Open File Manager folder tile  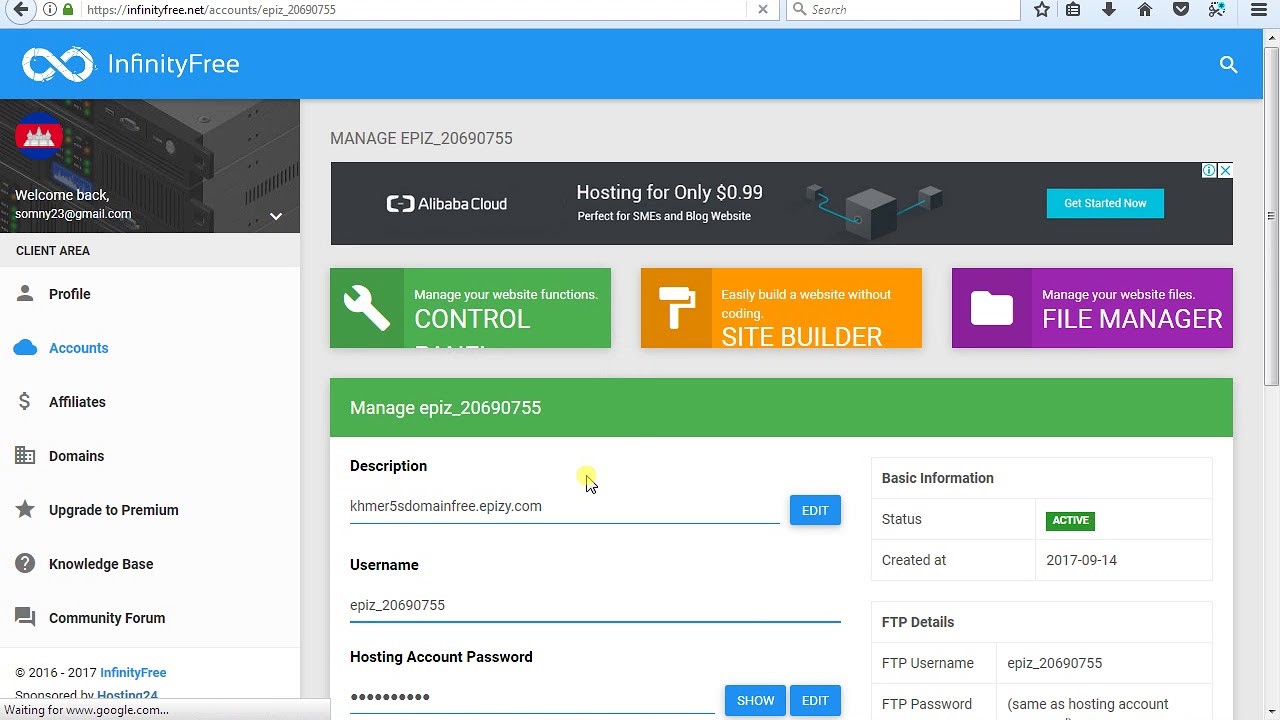point(1092,308)
